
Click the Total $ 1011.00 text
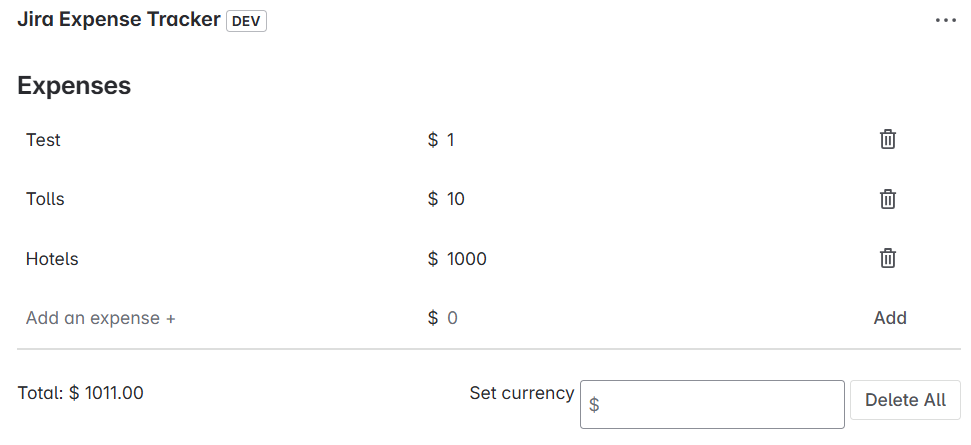[x=81, y=393]
